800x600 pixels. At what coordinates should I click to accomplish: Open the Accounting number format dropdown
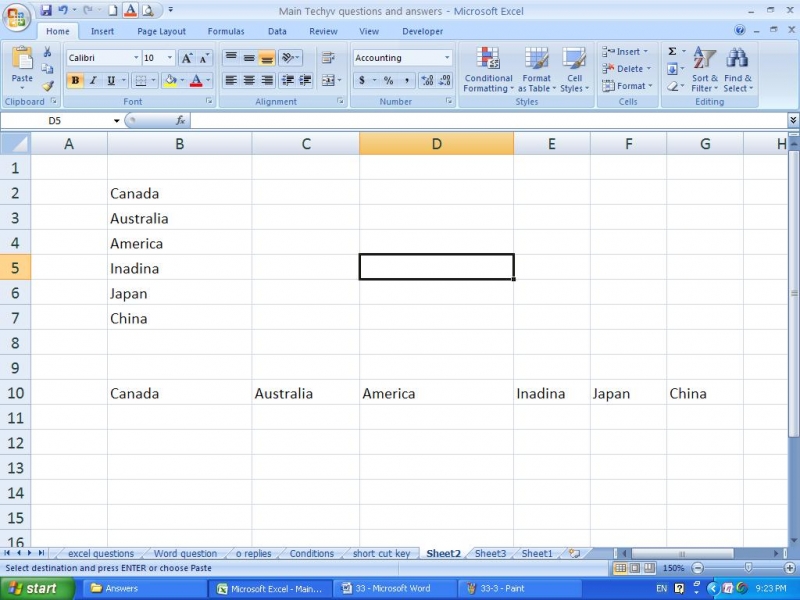(x=447, y=58)
